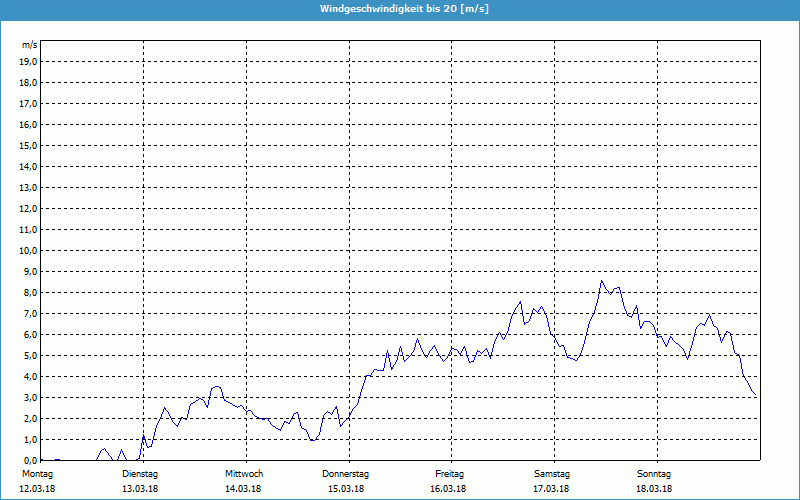Click the Mittwoch day label

[x=244, y=474]
